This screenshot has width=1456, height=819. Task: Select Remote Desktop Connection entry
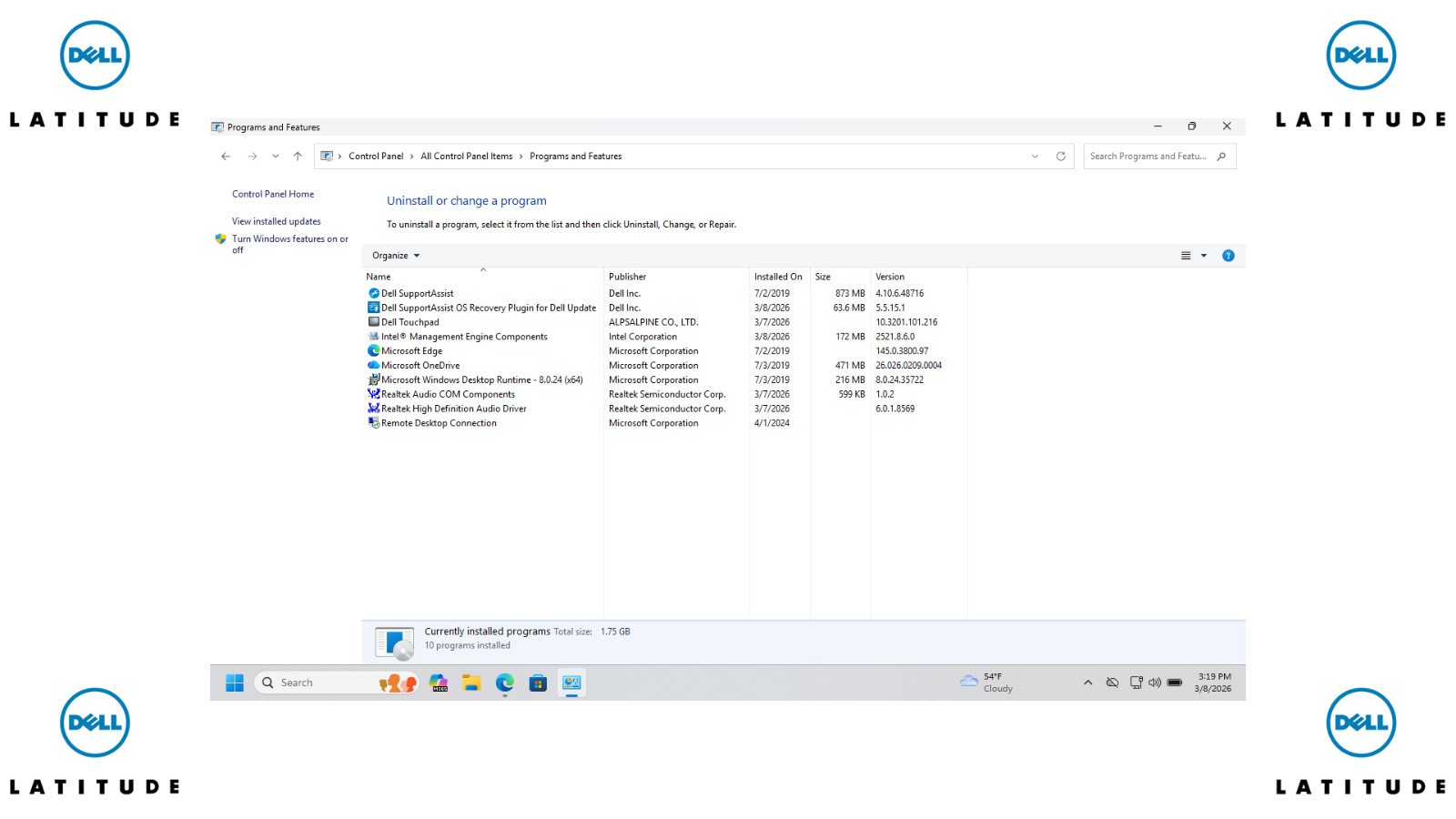pos(439,423)
